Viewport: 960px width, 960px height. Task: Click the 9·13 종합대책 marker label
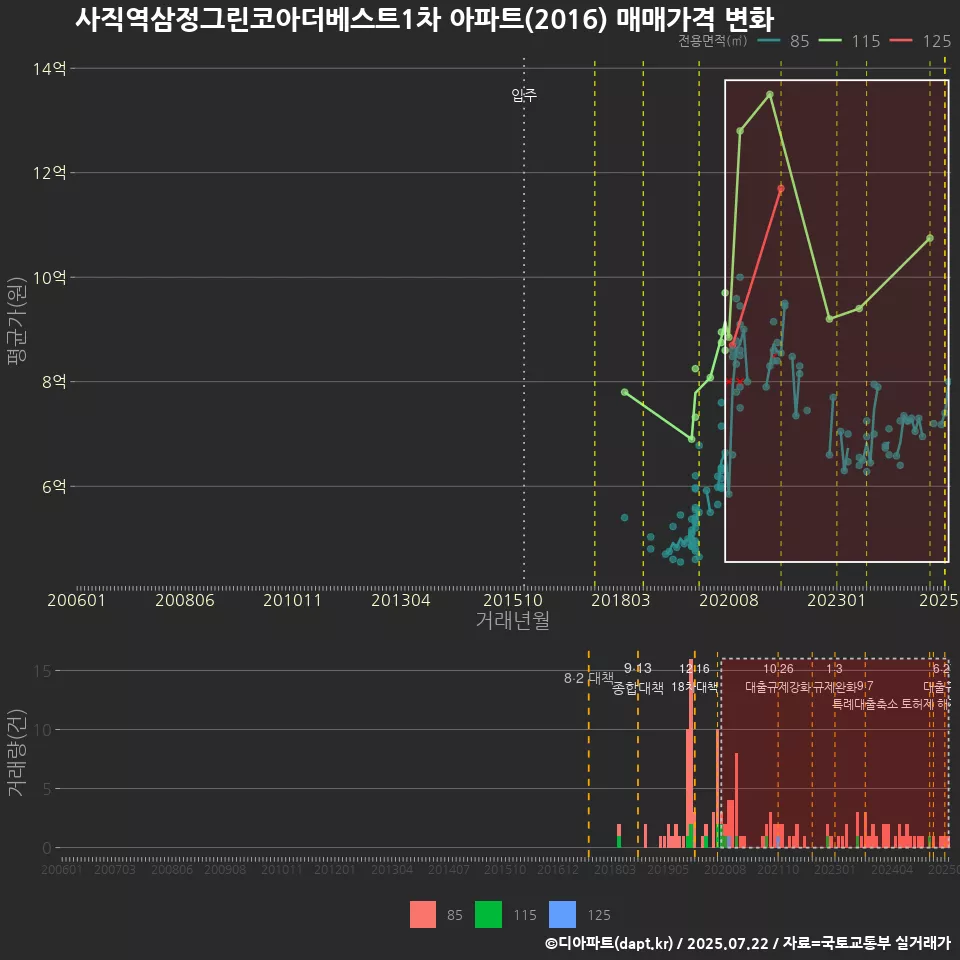638,678
